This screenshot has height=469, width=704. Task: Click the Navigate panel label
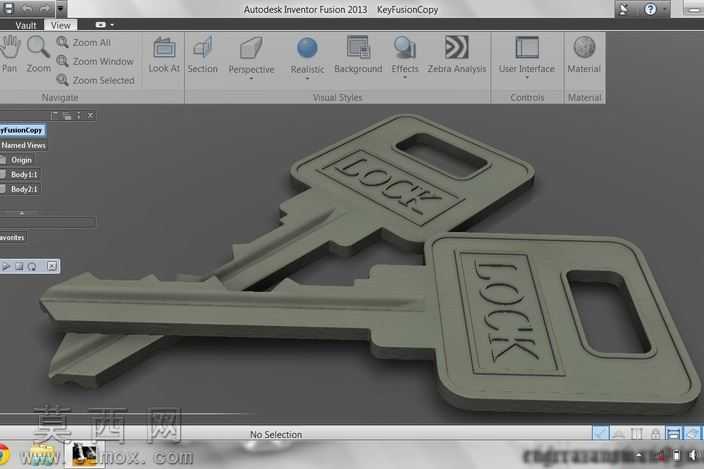60,97
